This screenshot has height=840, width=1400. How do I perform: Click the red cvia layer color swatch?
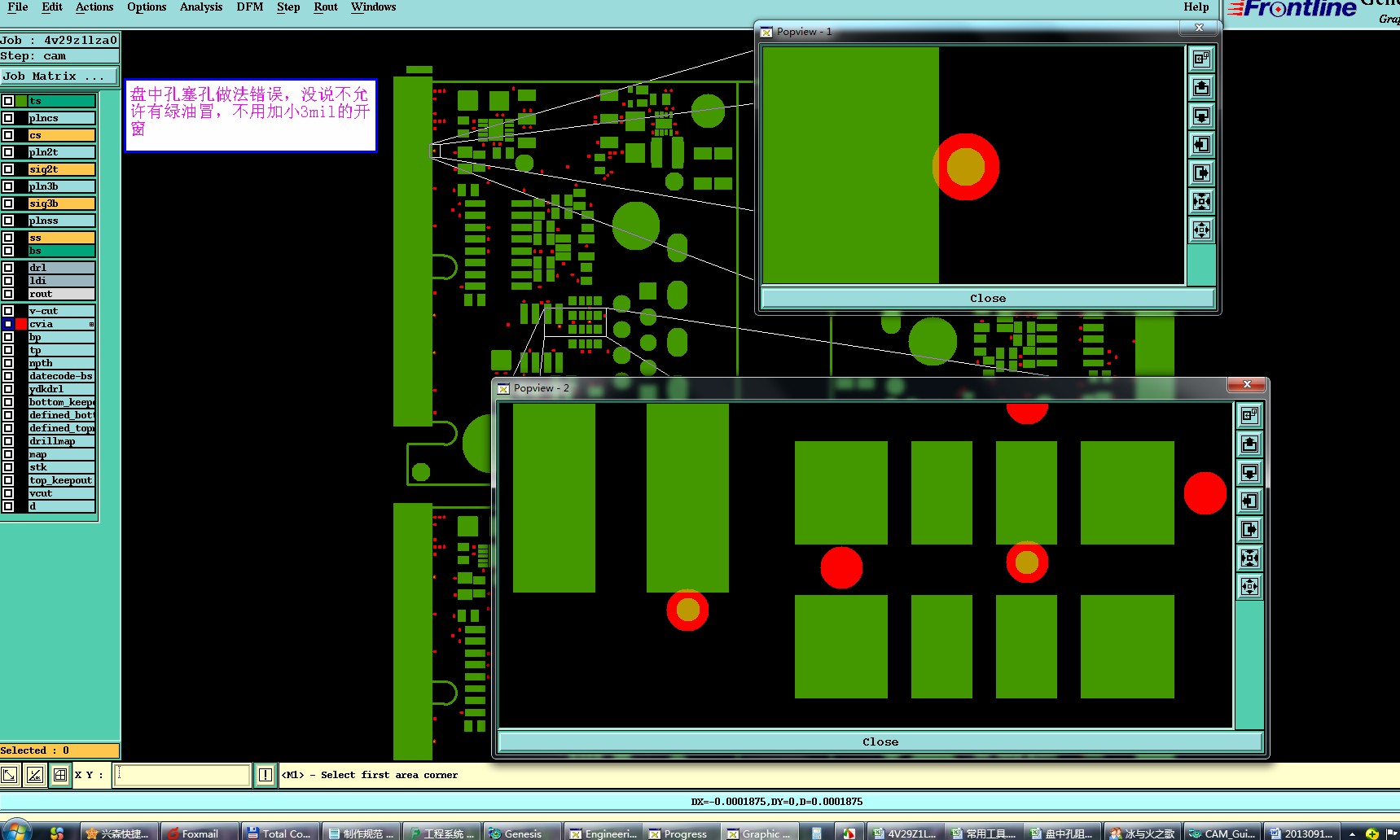click(21, 324)
